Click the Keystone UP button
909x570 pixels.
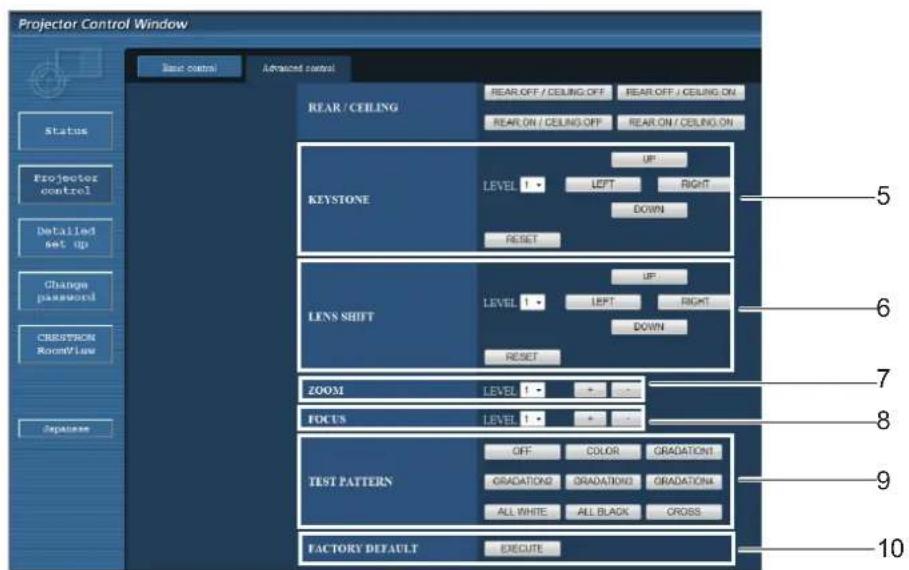649,159
